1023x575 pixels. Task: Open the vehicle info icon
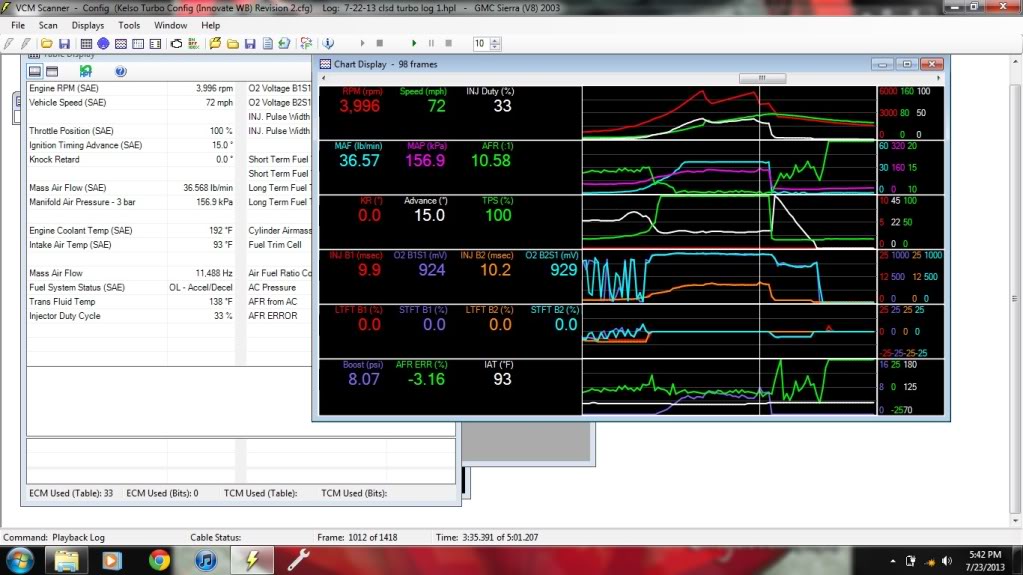click(328, 44)
